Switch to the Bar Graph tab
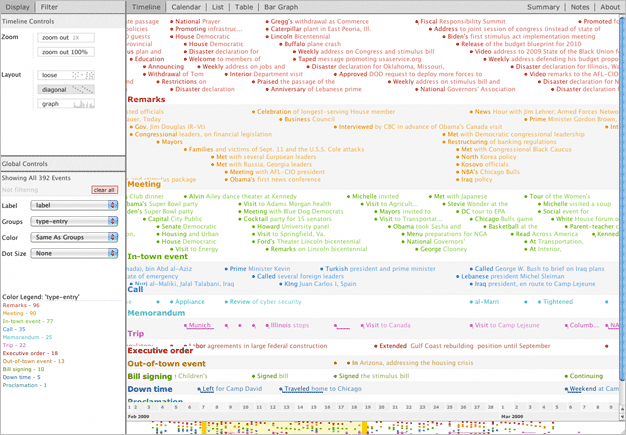626x435 pixels. click(x=281, y=7)
